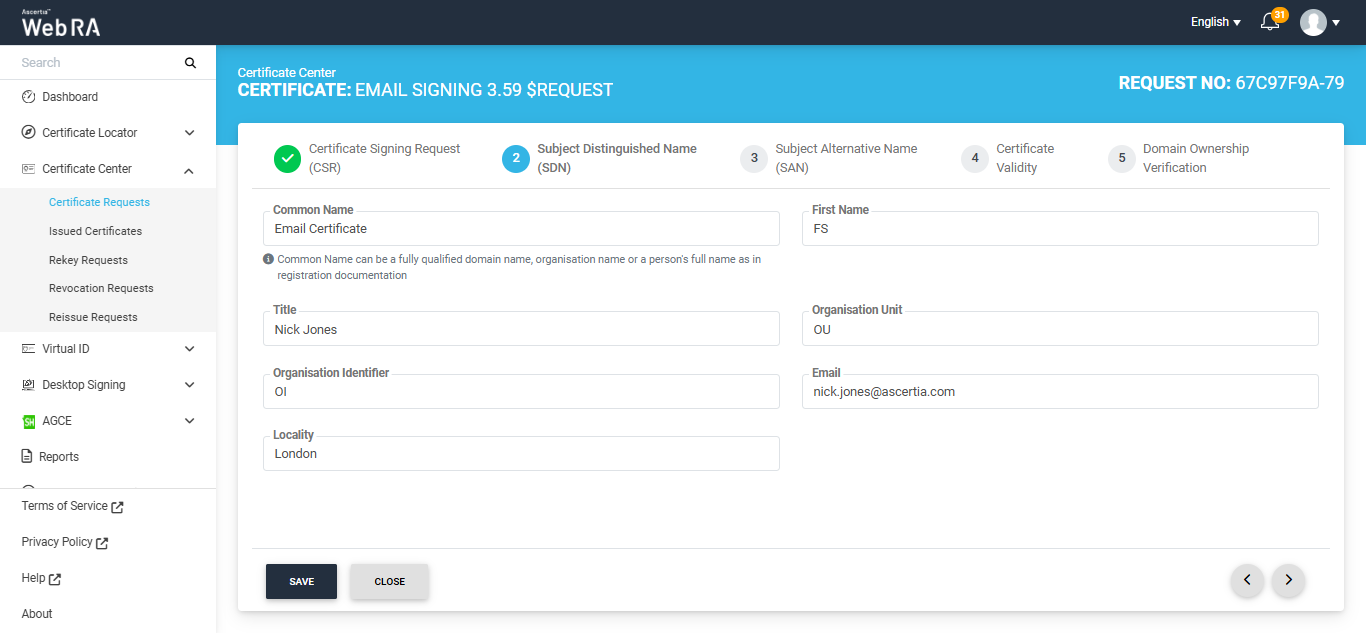Click the SAVE button
Image resolution: width=1366 pixels, height=633 pixels.
(301, 582)
